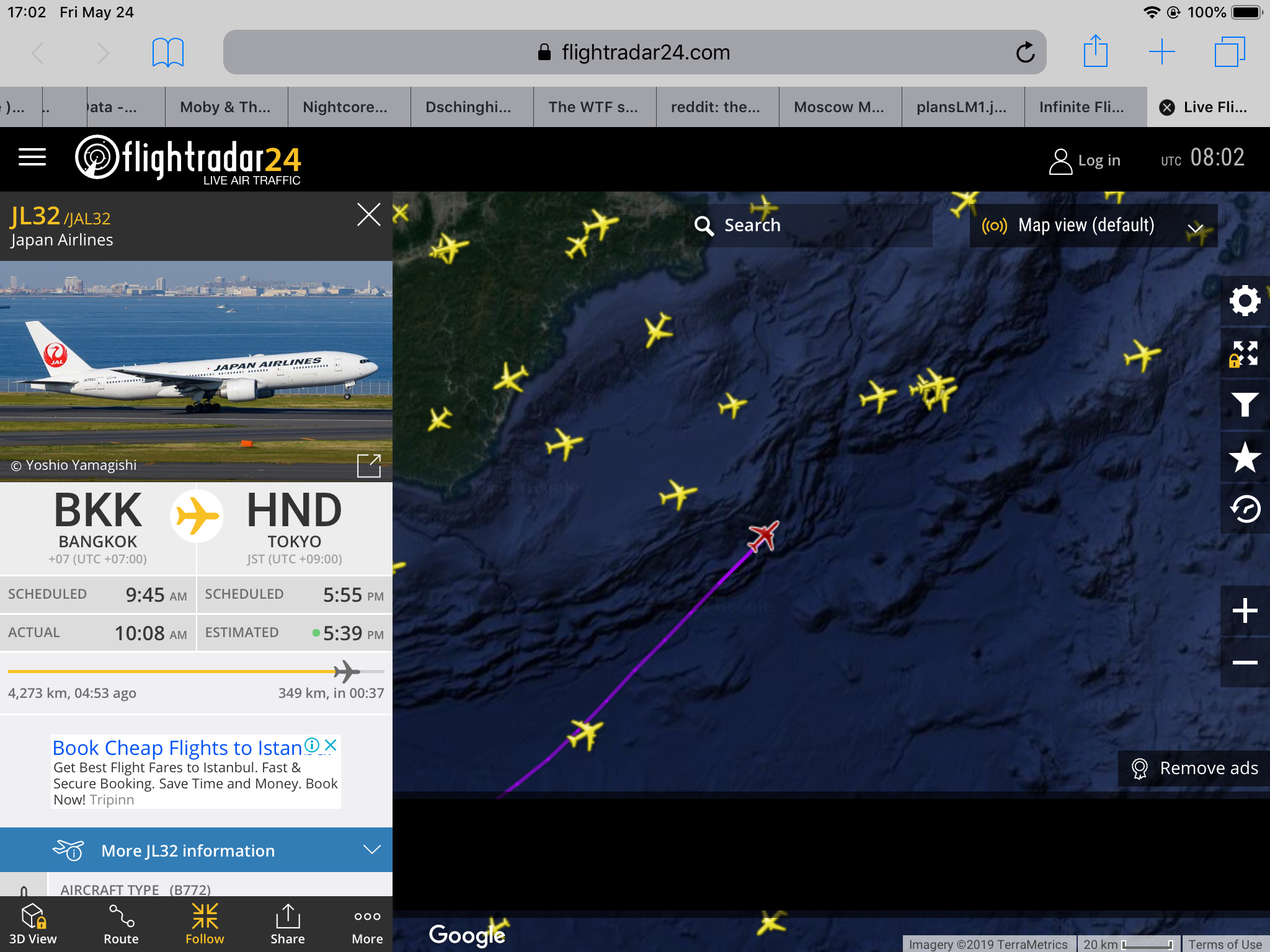The image size is (1270, 952).
Task: Open the 3D View for JL32
Action: (x=33, y=924)
